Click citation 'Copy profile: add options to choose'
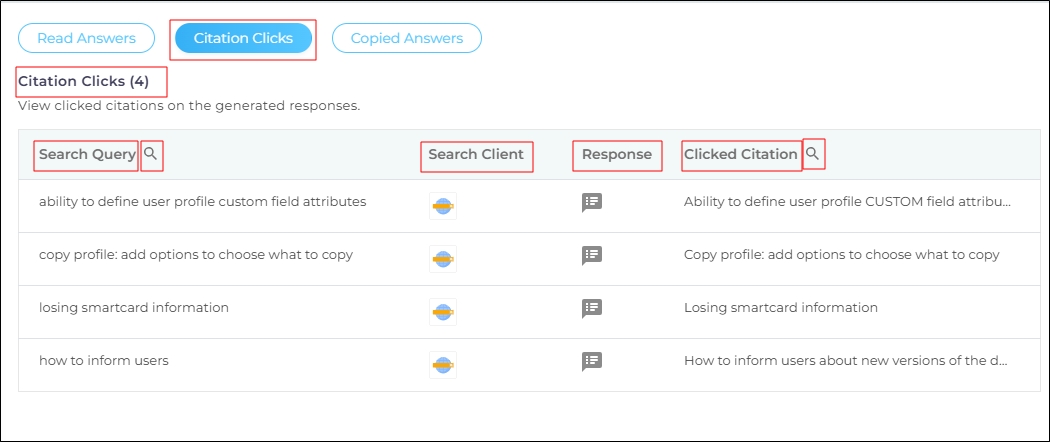 coord(841,255)
